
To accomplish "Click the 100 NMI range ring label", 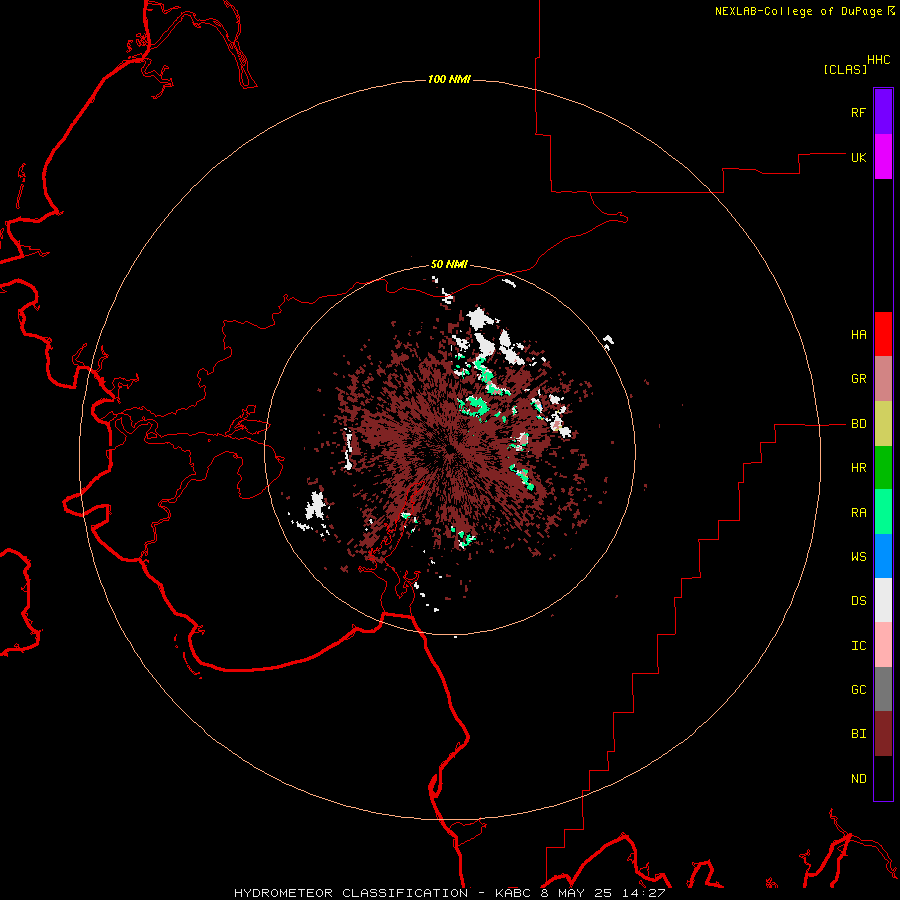I will click(x=449, y=79).
